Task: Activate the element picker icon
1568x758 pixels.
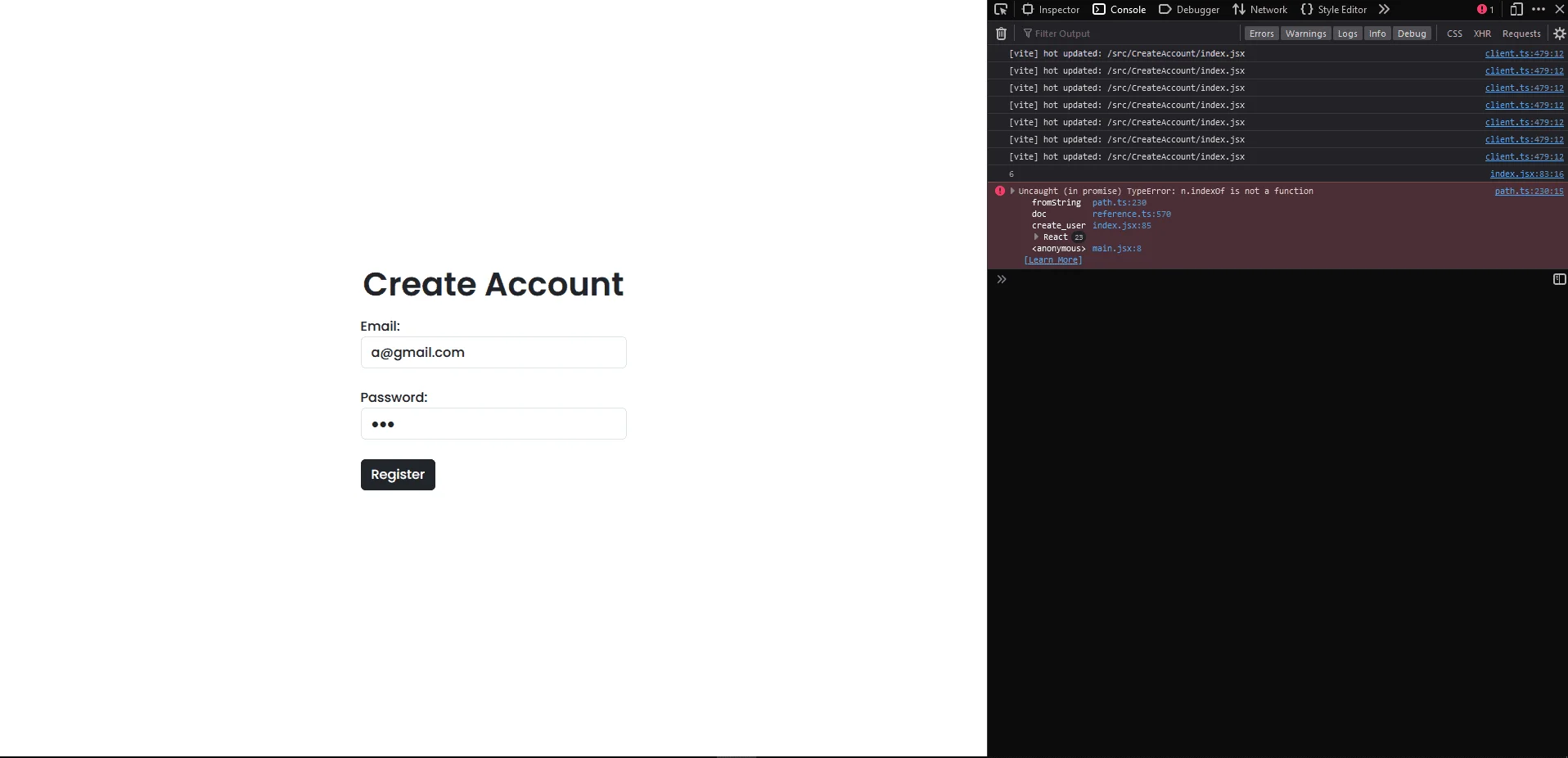Action: [1001, 10]
